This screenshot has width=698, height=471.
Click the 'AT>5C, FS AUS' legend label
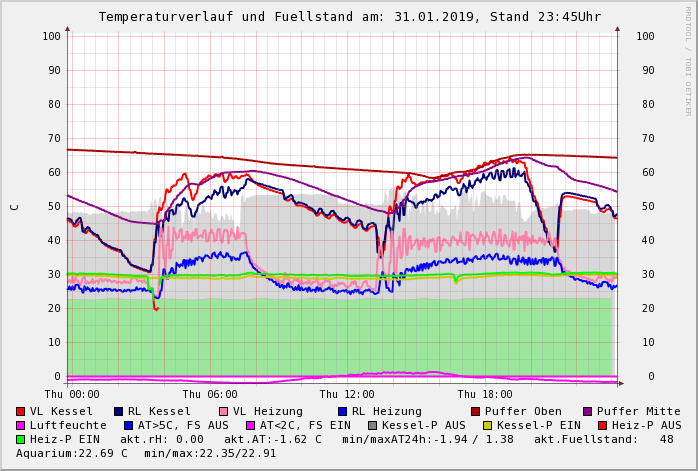(183, 425)
